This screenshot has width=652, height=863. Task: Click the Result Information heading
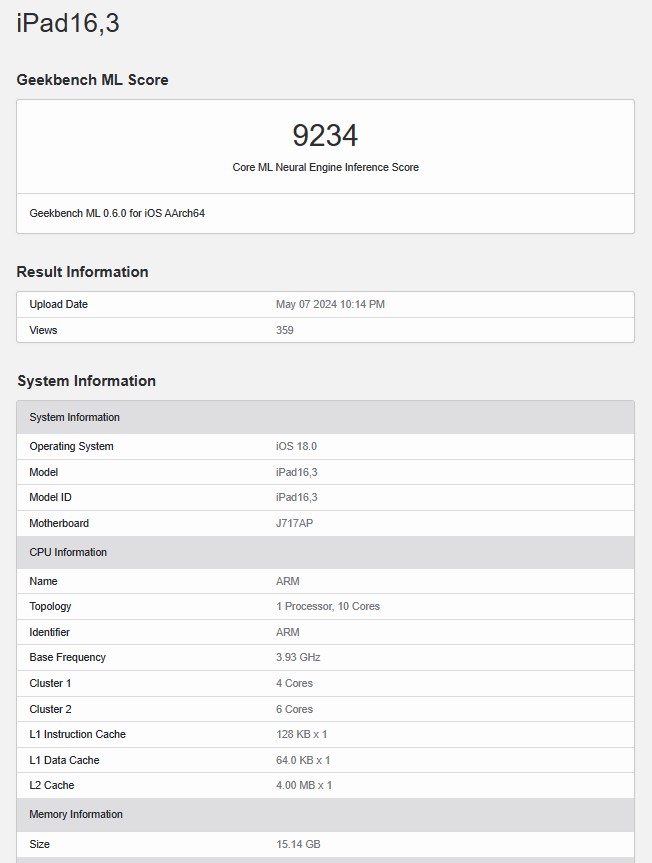(82, 272)
